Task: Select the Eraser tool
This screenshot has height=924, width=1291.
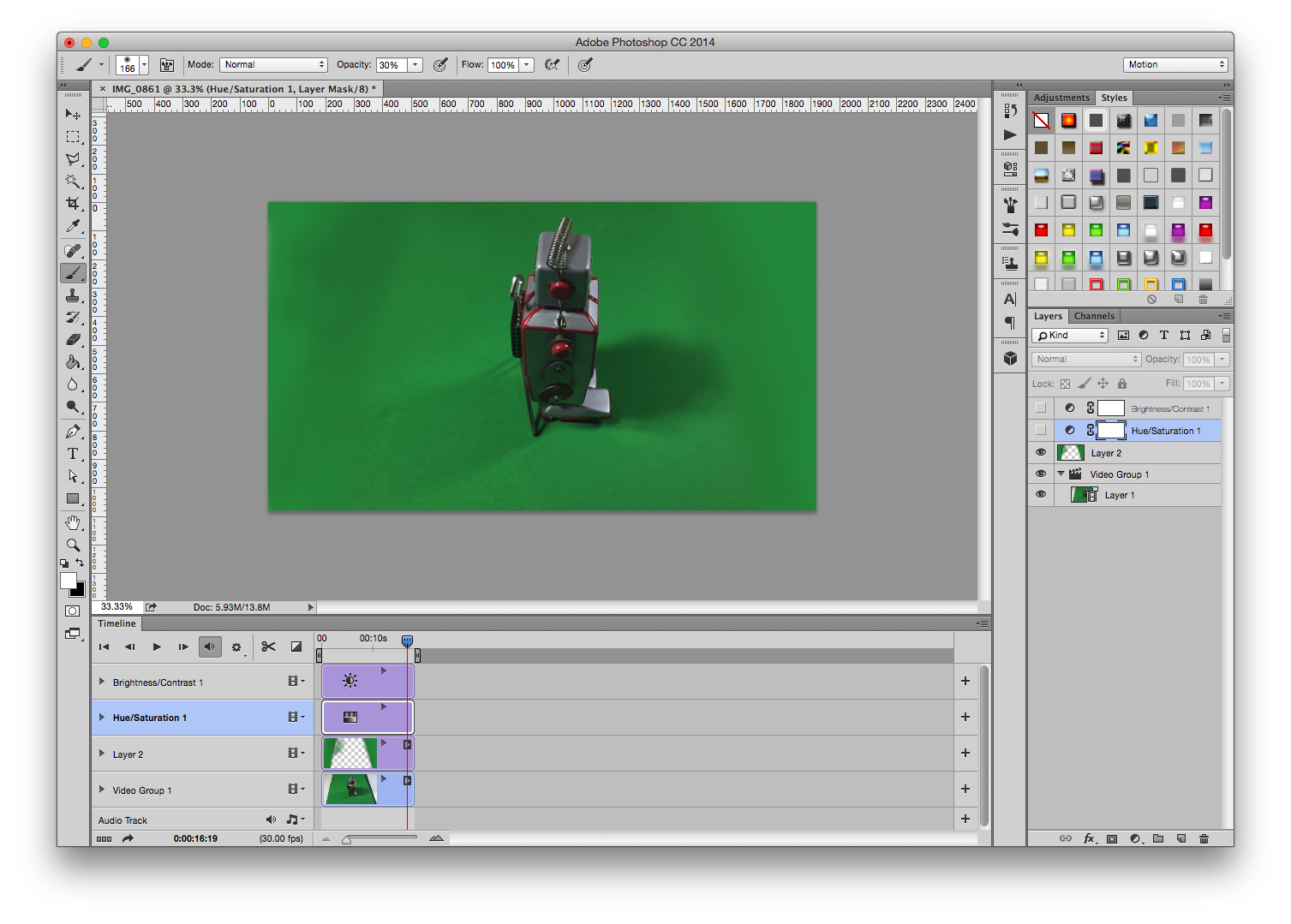Action: tap(73, 340)
